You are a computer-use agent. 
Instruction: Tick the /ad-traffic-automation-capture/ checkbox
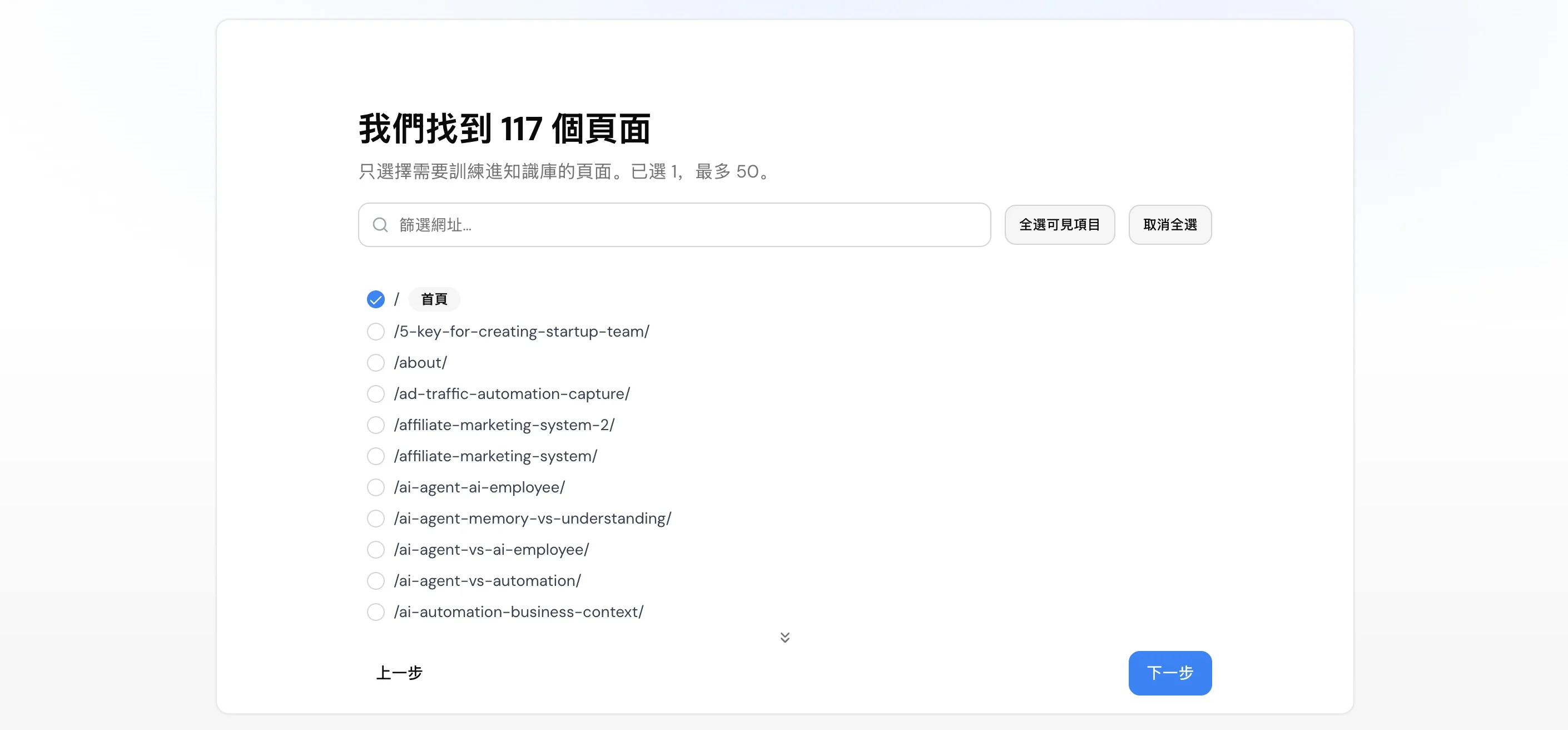375,393
